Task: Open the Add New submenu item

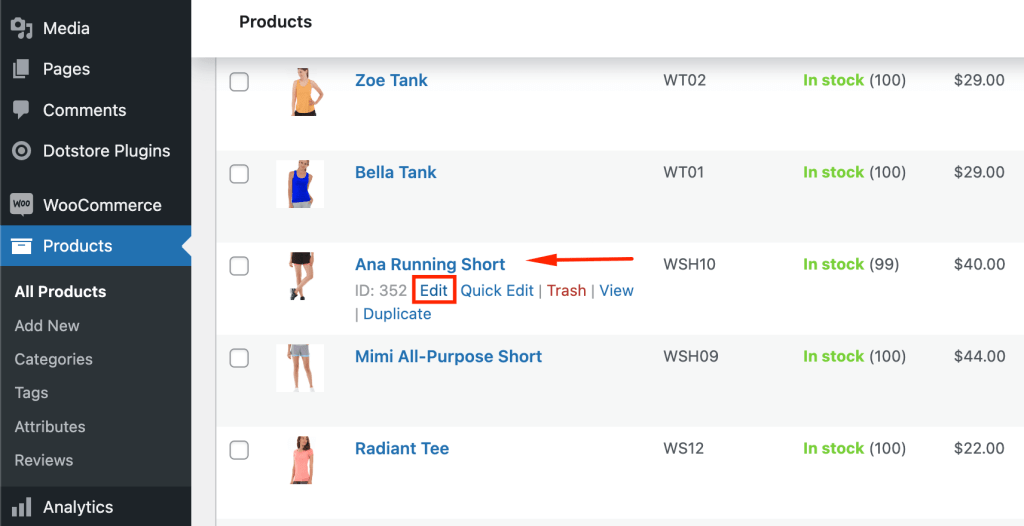Action: click(x=47, y=325)
